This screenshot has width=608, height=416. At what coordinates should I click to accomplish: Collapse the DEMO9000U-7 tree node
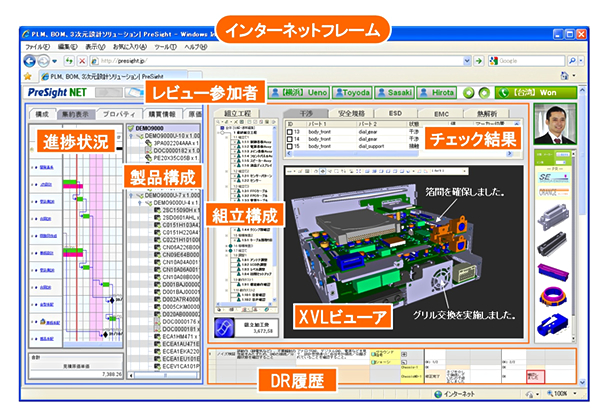131,195
